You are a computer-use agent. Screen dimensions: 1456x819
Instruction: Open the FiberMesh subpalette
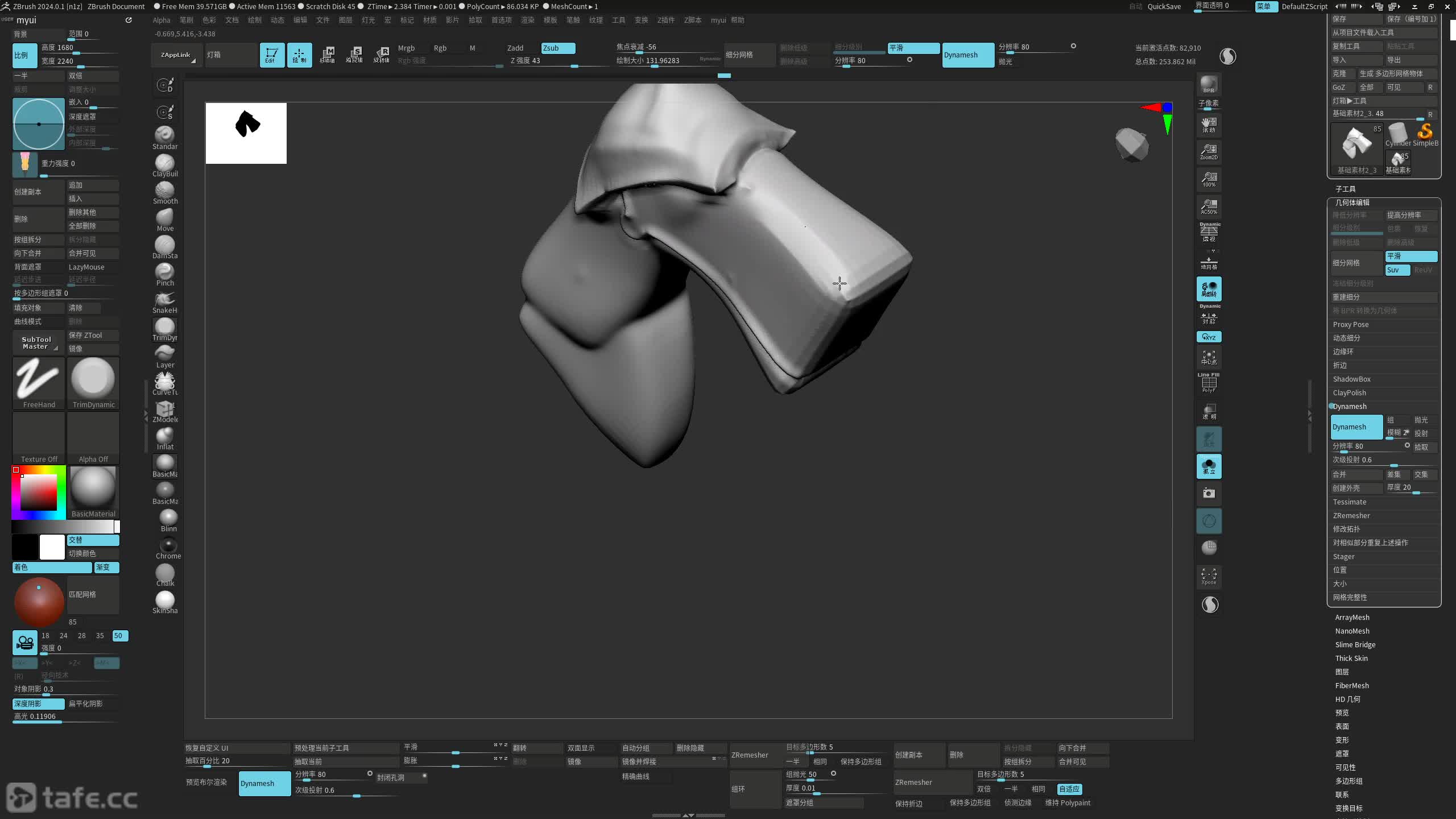[x=1352, y=686]
